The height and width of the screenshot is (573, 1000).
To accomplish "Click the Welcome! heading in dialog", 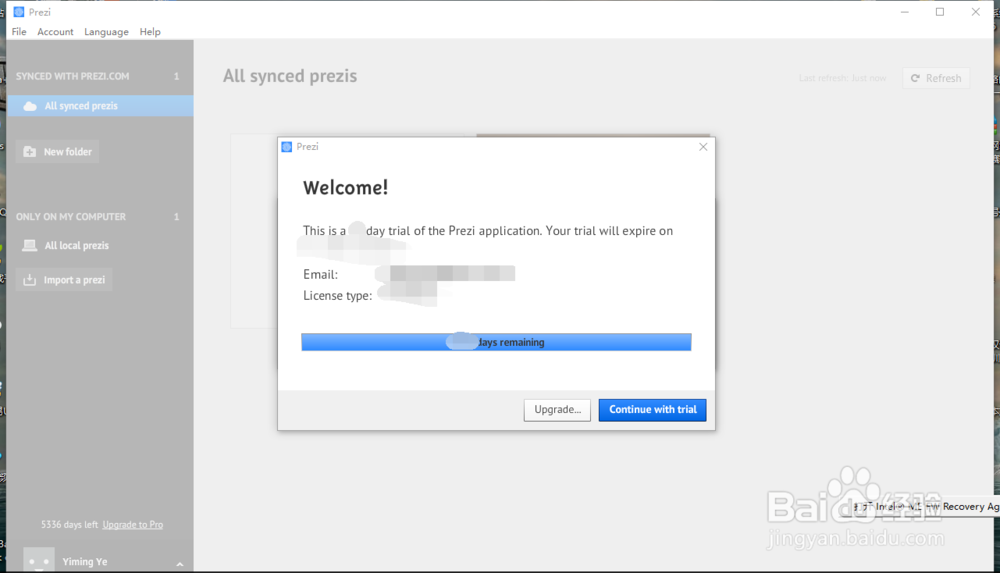I will (346, 188).
